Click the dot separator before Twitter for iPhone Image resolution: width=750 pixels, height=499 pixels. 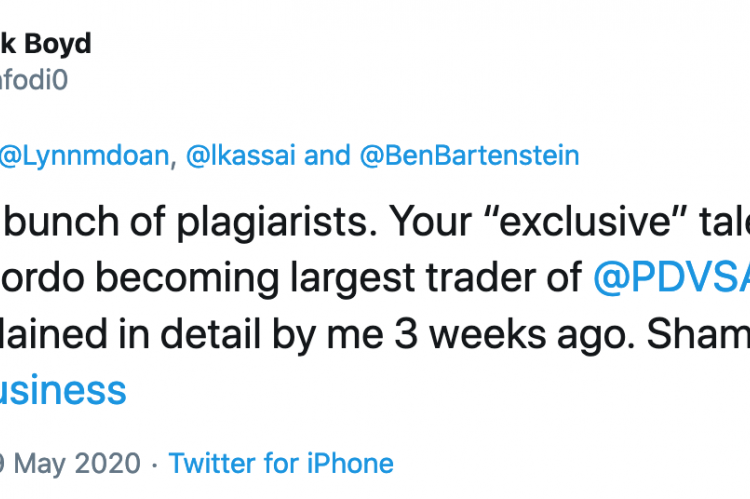point(154,465)
